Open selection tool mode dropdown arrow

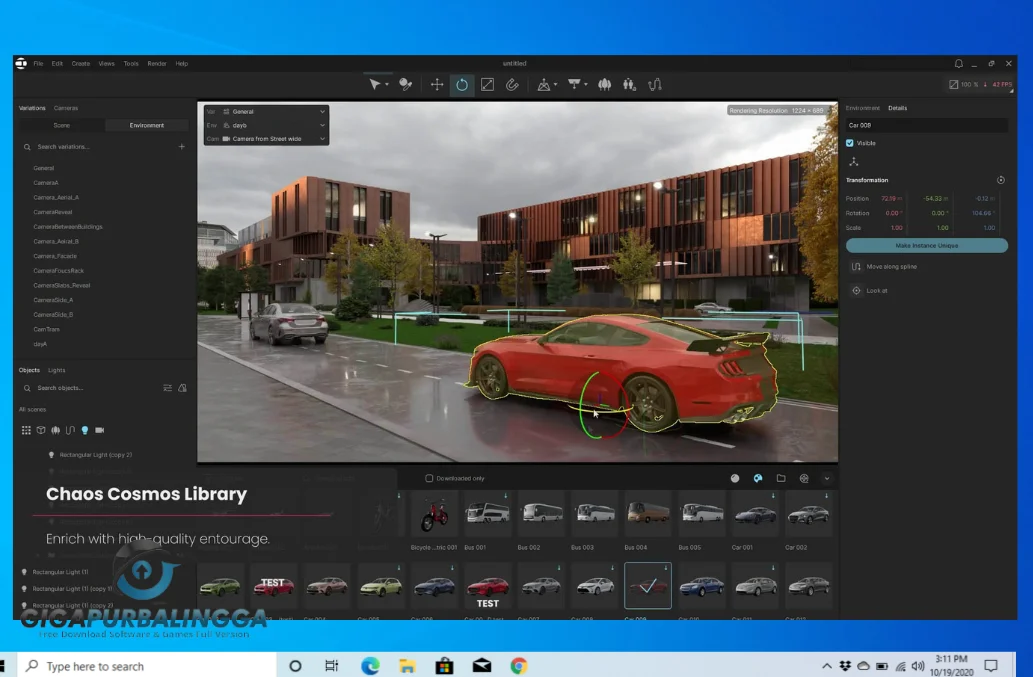pyautogui.click(x=387, y=84)
